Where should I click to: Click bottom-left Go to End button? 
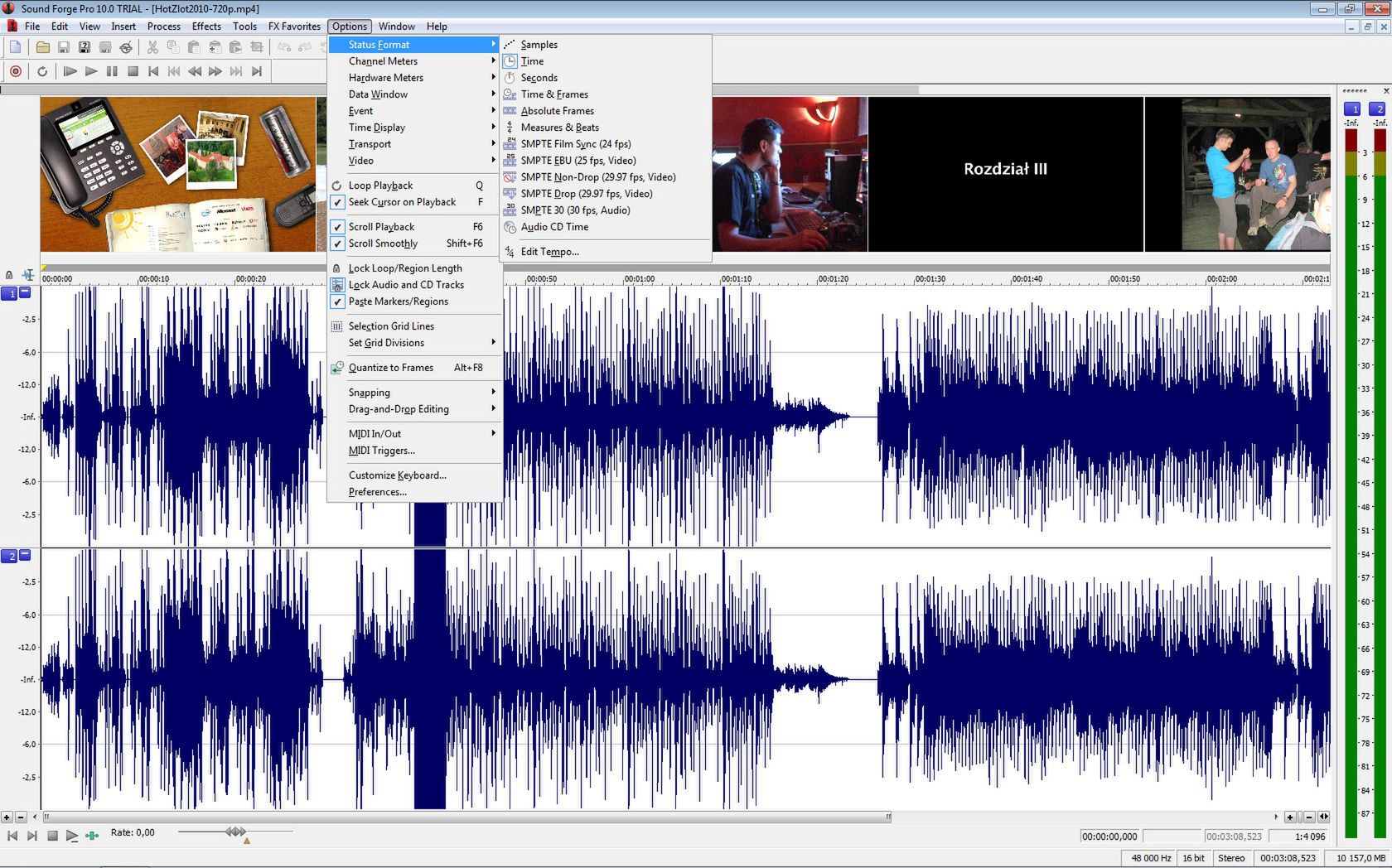[32, 836]
